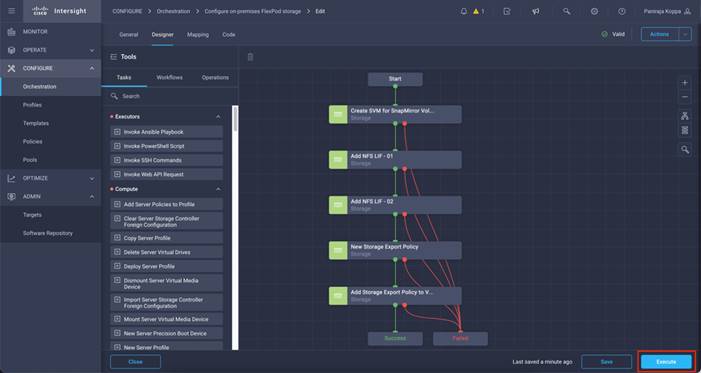The height and width of the screenshot is (373, 701).
Task: Click the Actions button
Action: tap(660, 34)
